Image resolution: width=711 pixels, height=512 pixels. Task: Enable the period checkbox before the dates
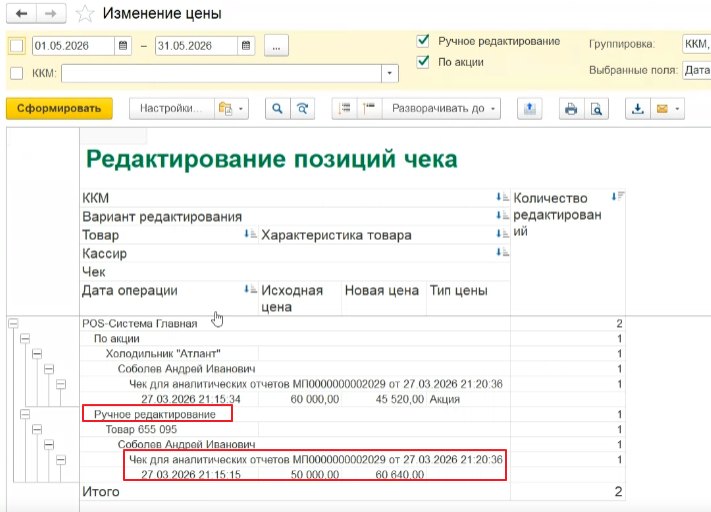(17, 46)
